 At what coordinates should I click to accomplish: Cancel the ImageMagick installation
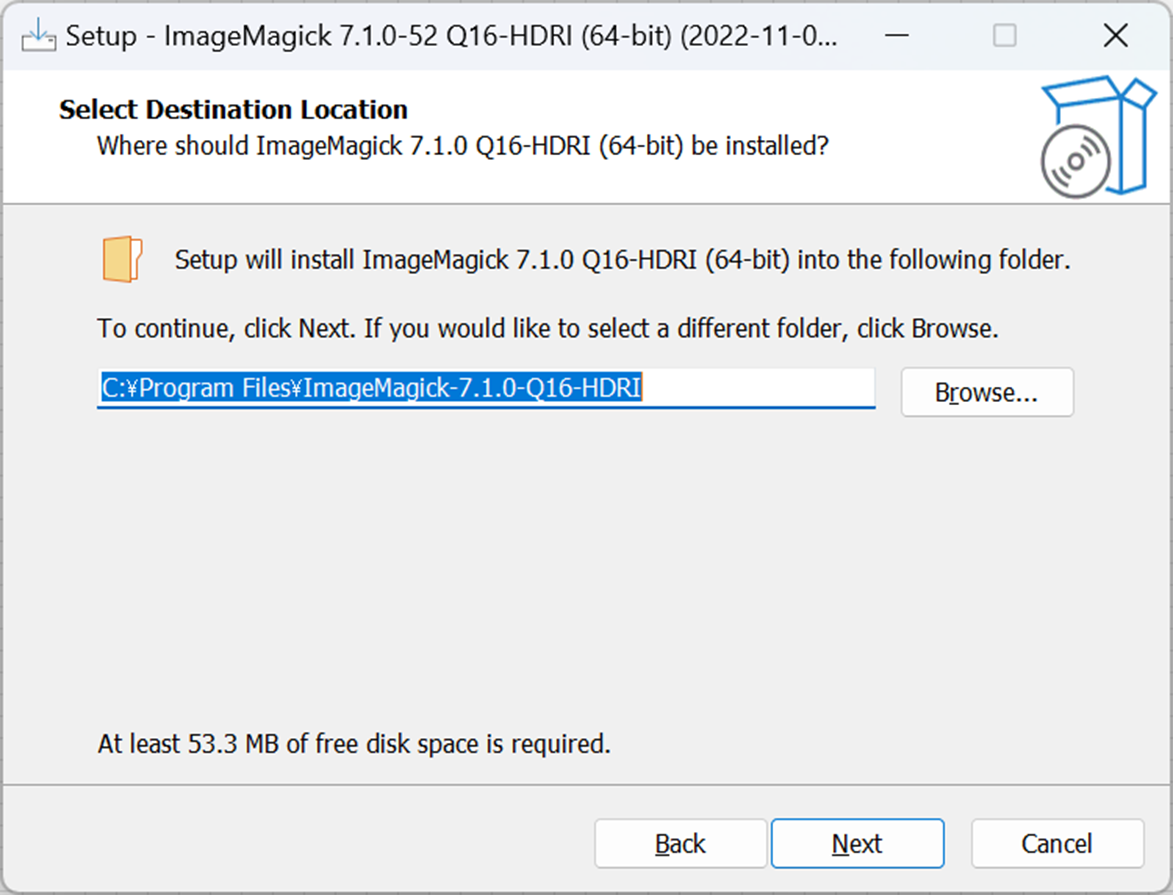pos(1056,844)
